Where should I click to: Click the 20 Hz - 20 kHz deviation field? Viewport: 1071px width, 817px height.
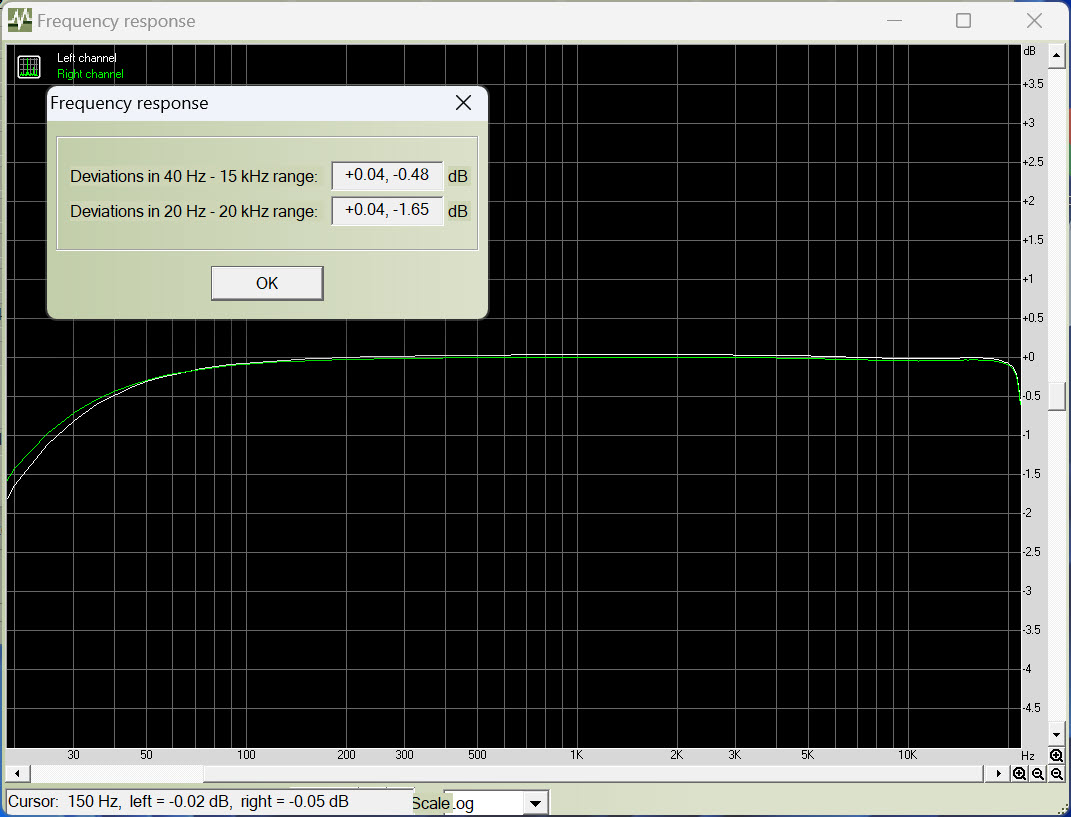387,211
